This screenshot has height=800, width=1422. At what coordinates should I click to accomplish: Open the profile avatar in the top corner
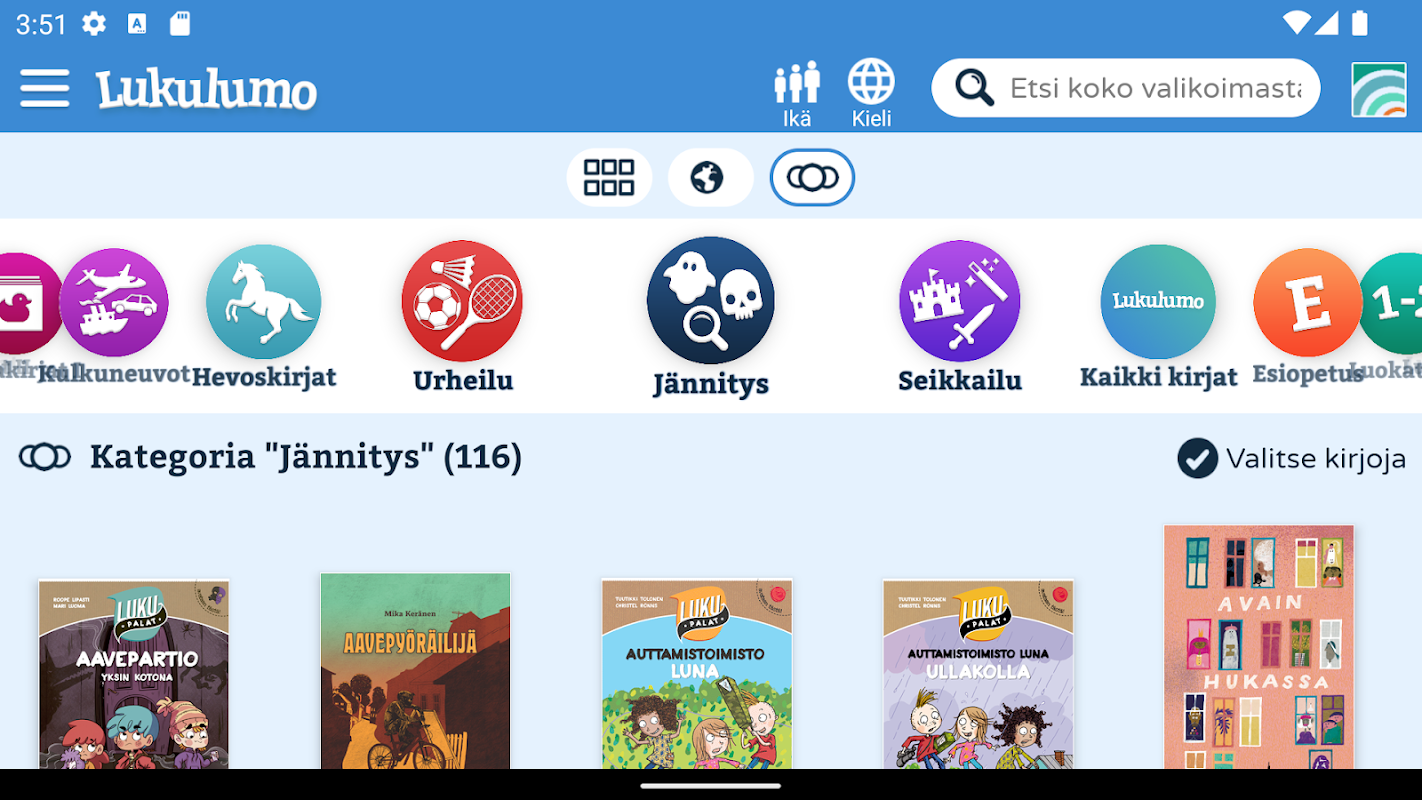pos(1378,89)
